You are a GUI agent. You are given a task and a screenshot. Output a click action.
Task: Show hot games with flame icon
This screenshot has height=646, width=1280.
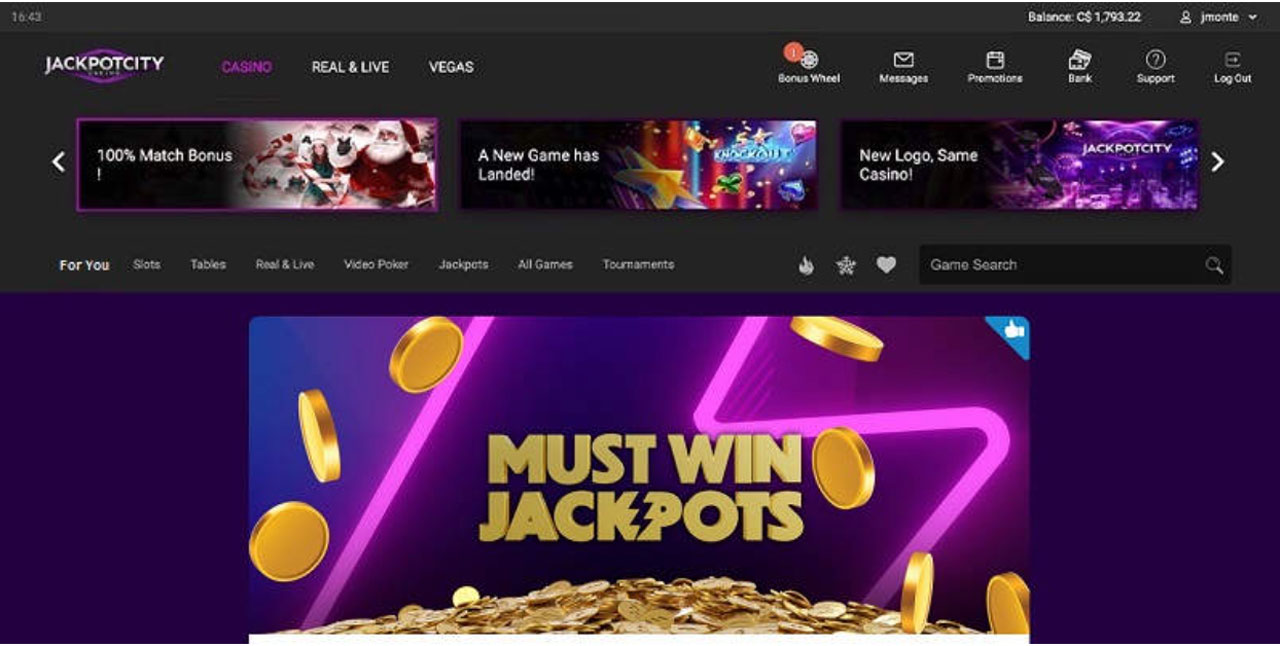(x=806, y=265)
